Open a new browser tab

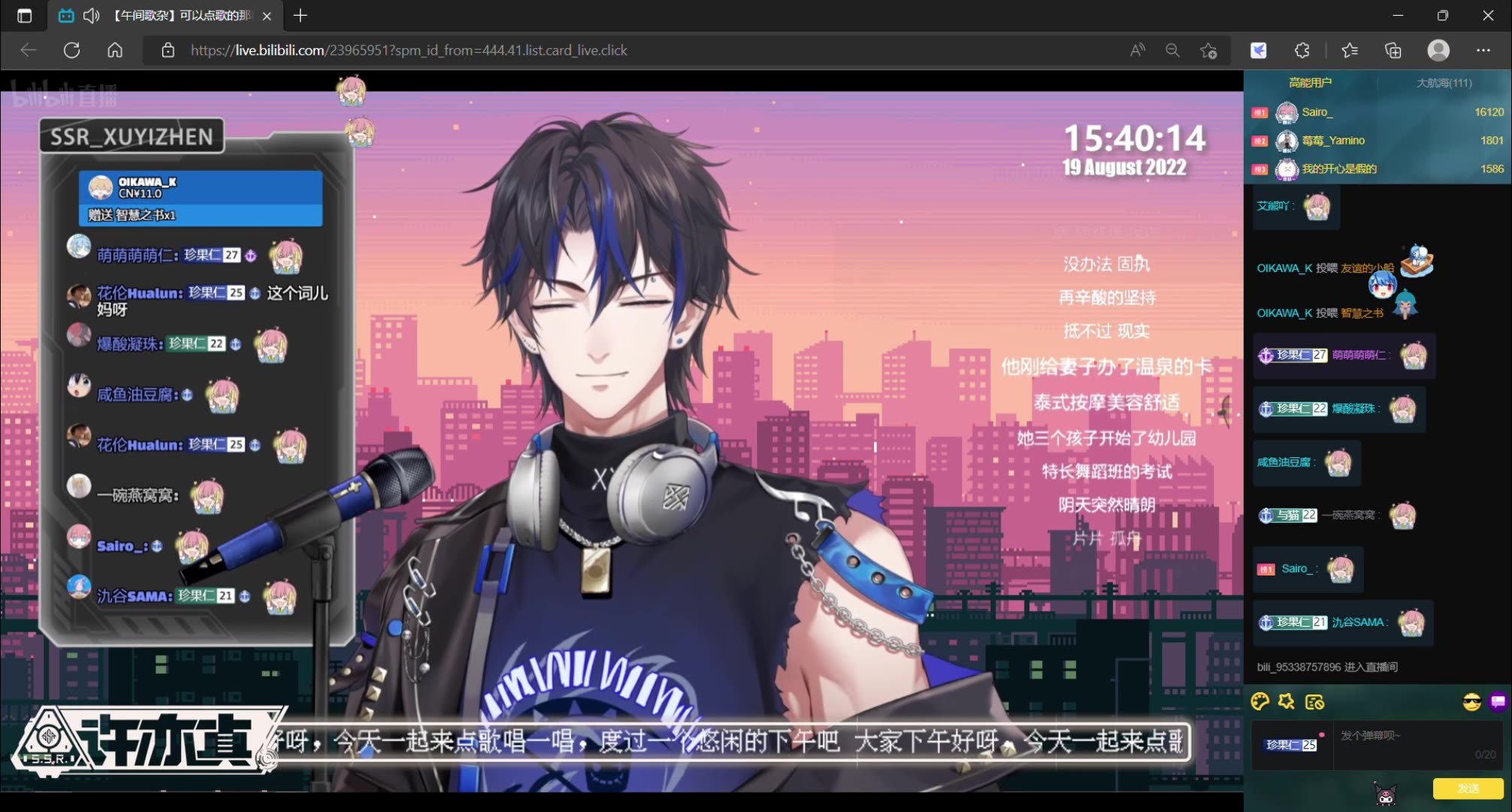pyautogui.click(x=300, y=16)
